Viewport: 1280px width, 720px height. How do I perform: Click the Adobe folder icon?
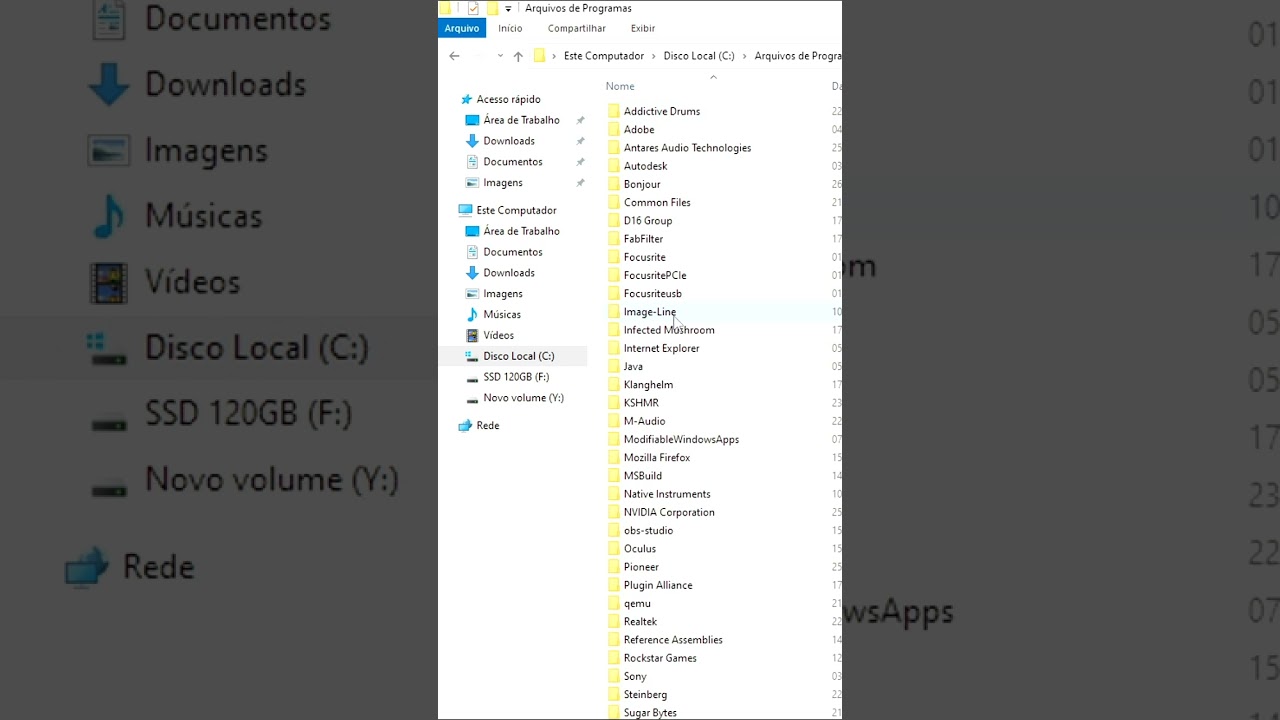614,129
